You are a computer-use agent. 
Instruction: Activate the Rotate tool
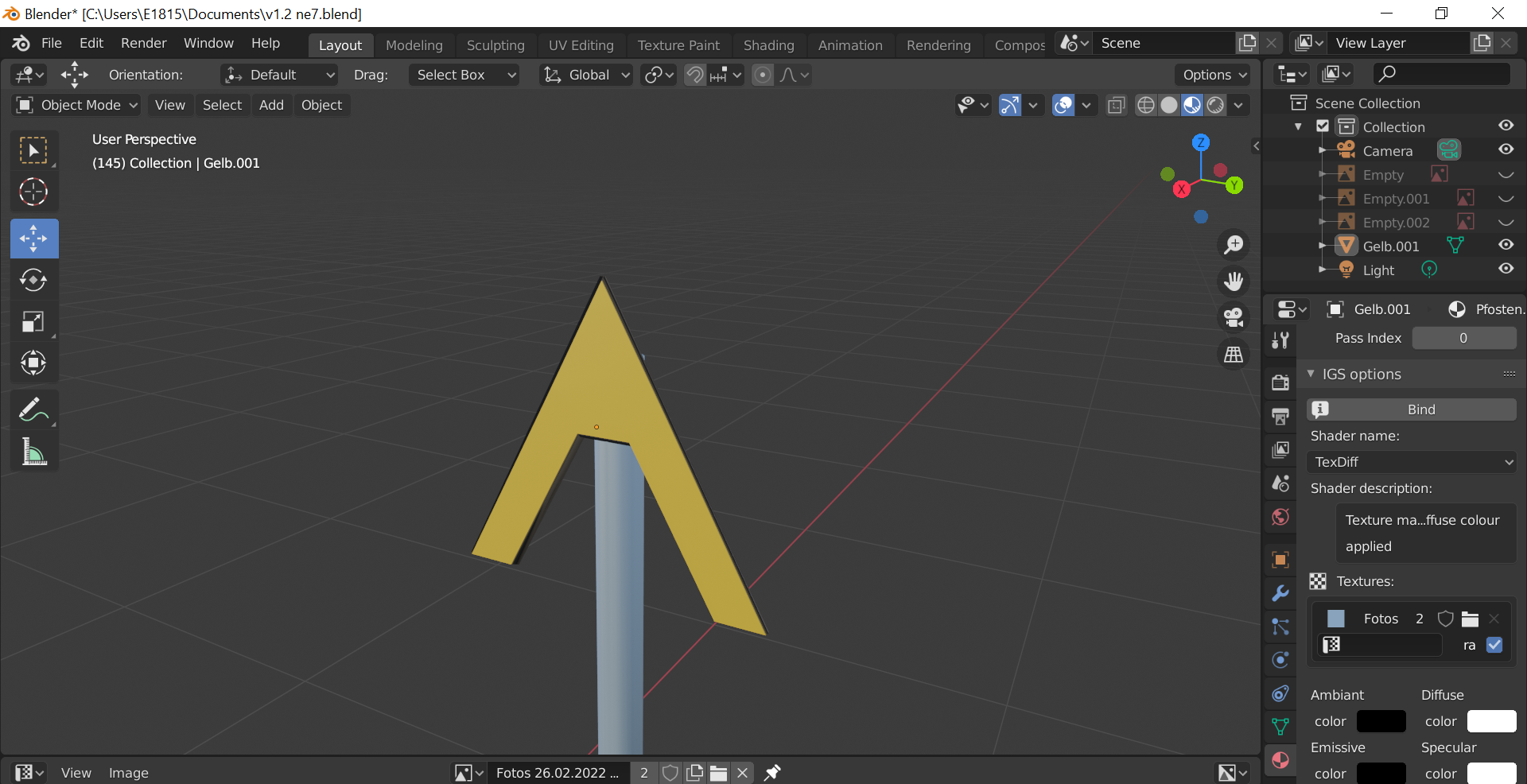[x=33, y=280]
